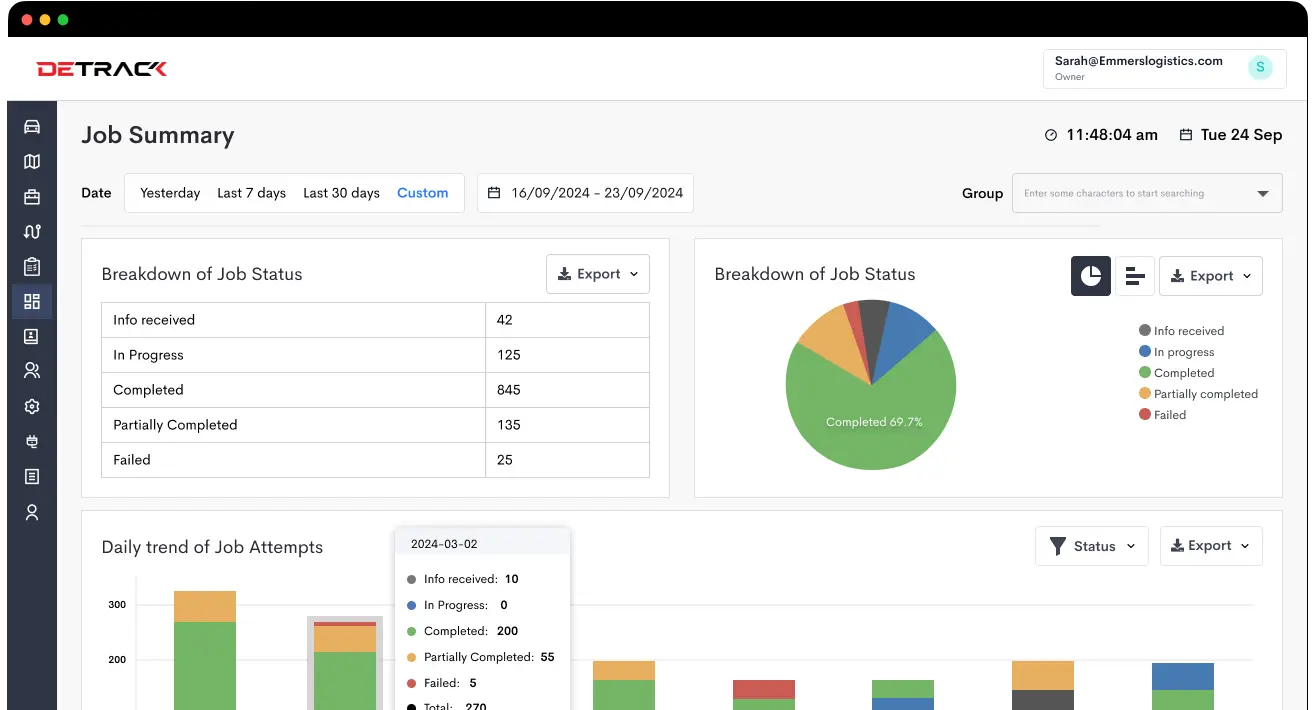The image size is (1314, 710).
Task: Switch to horizontal bar chart view
Action: (1135, 276)
